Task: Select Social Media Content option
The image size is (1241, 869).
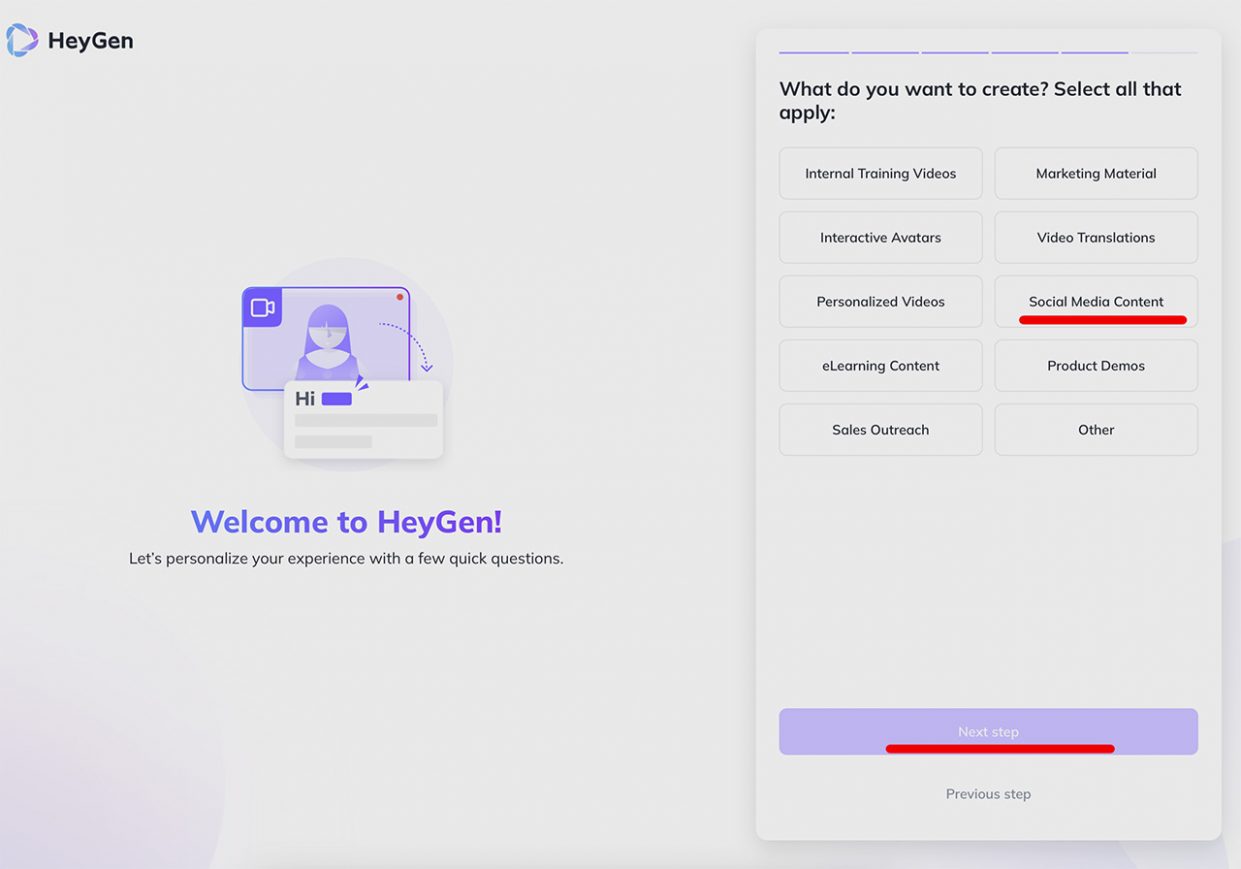Action: (x=1096, y=301)
